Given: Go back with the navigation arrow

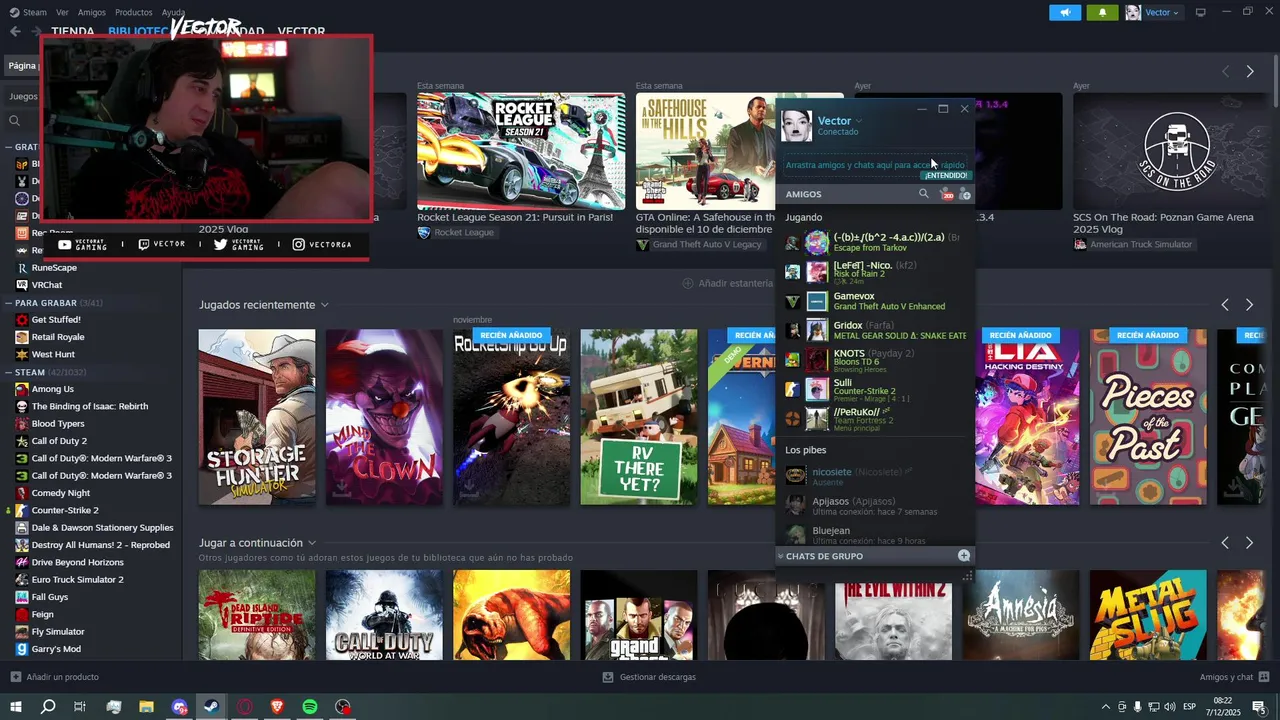Looking at the screenshot, I should [x=15, y=31].
